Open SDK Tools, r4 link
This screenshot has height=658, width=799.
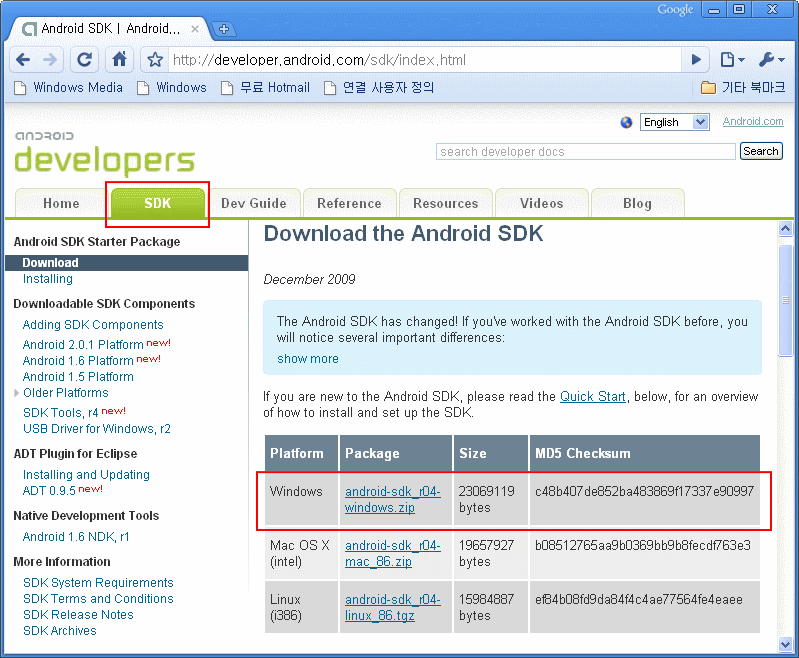[61, 412]
